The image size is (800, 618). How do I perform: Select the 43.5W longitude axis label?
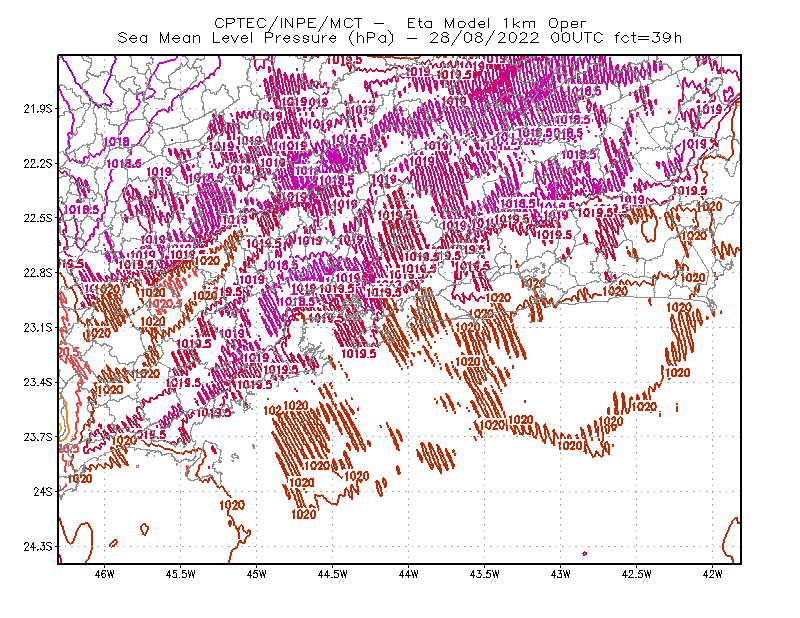(x=485, y=574)
